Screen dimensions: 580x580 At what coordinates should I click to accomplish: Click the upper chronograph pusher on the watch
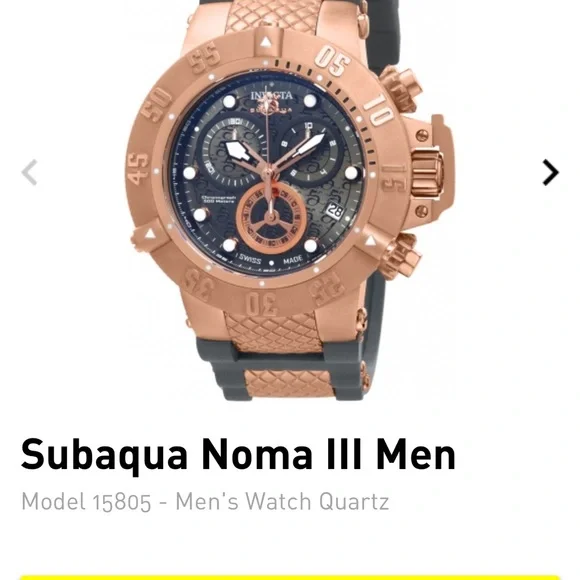(401, 88)
